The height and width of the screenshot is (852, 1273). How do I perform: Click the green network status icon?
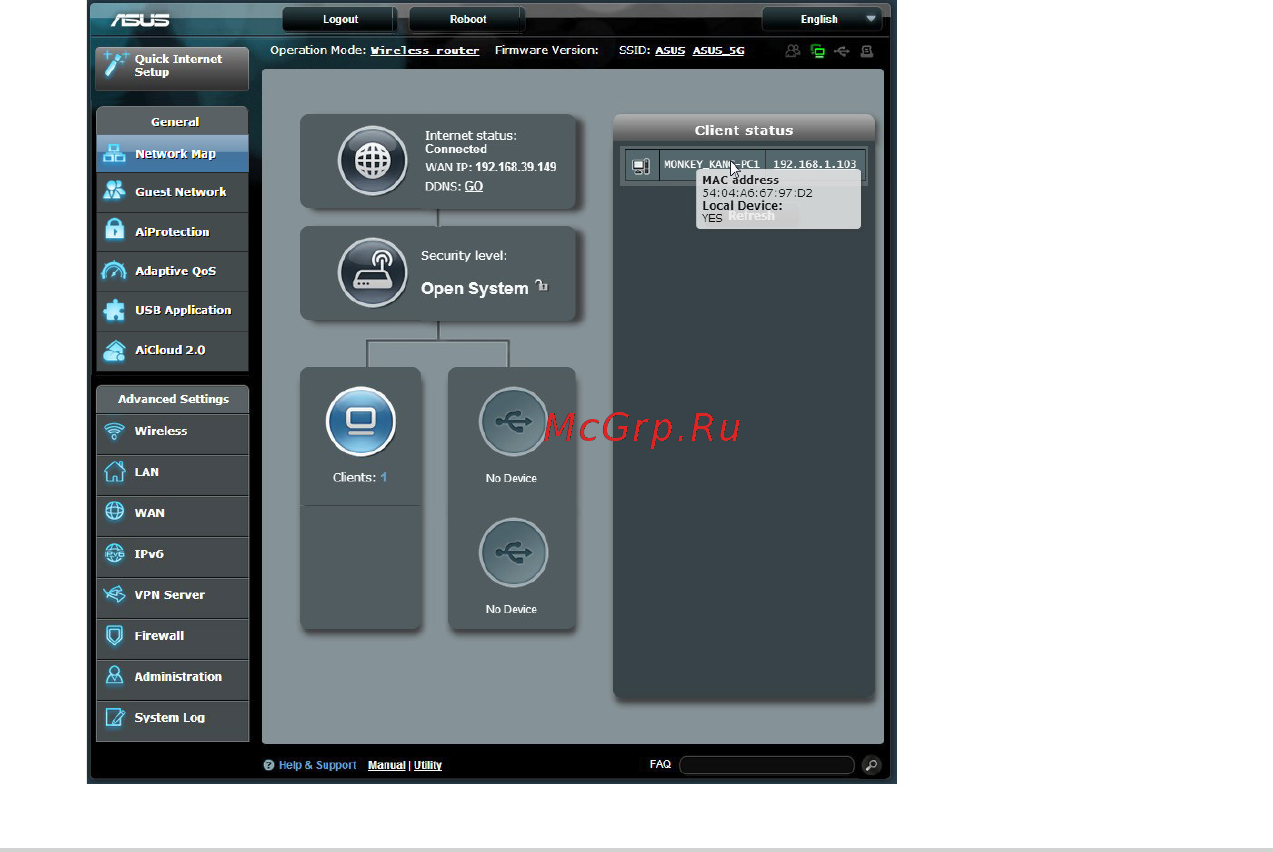tap(818, 50)
